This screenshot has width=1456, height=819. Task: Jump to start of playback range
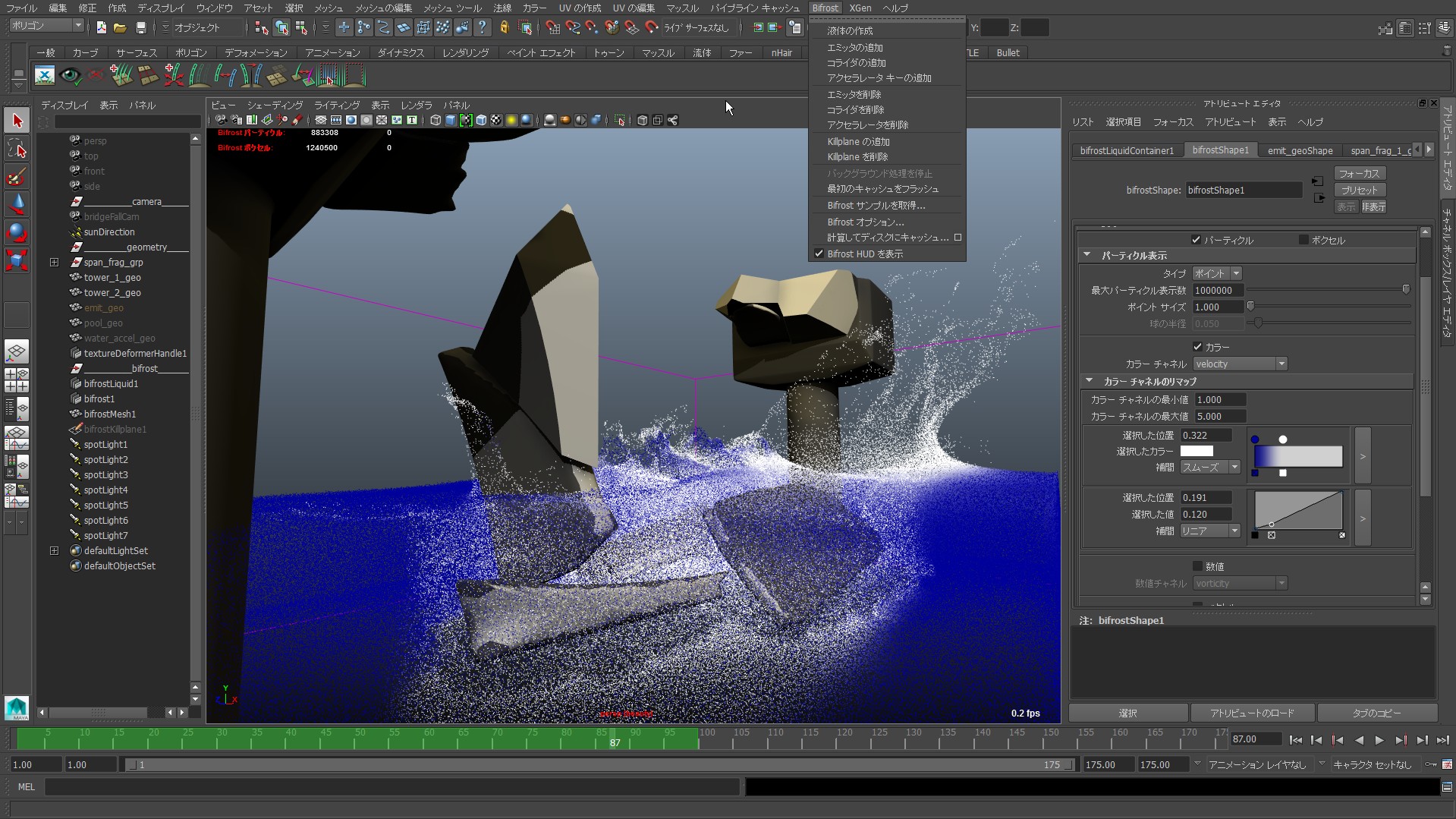[1295, 740]
